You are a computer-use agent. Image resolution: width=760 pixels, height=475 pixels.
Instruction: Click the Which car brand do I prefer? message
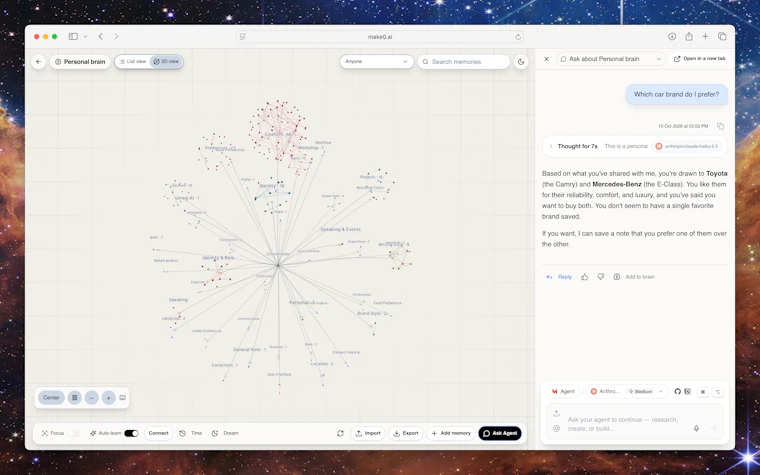[x=677, y=95]
